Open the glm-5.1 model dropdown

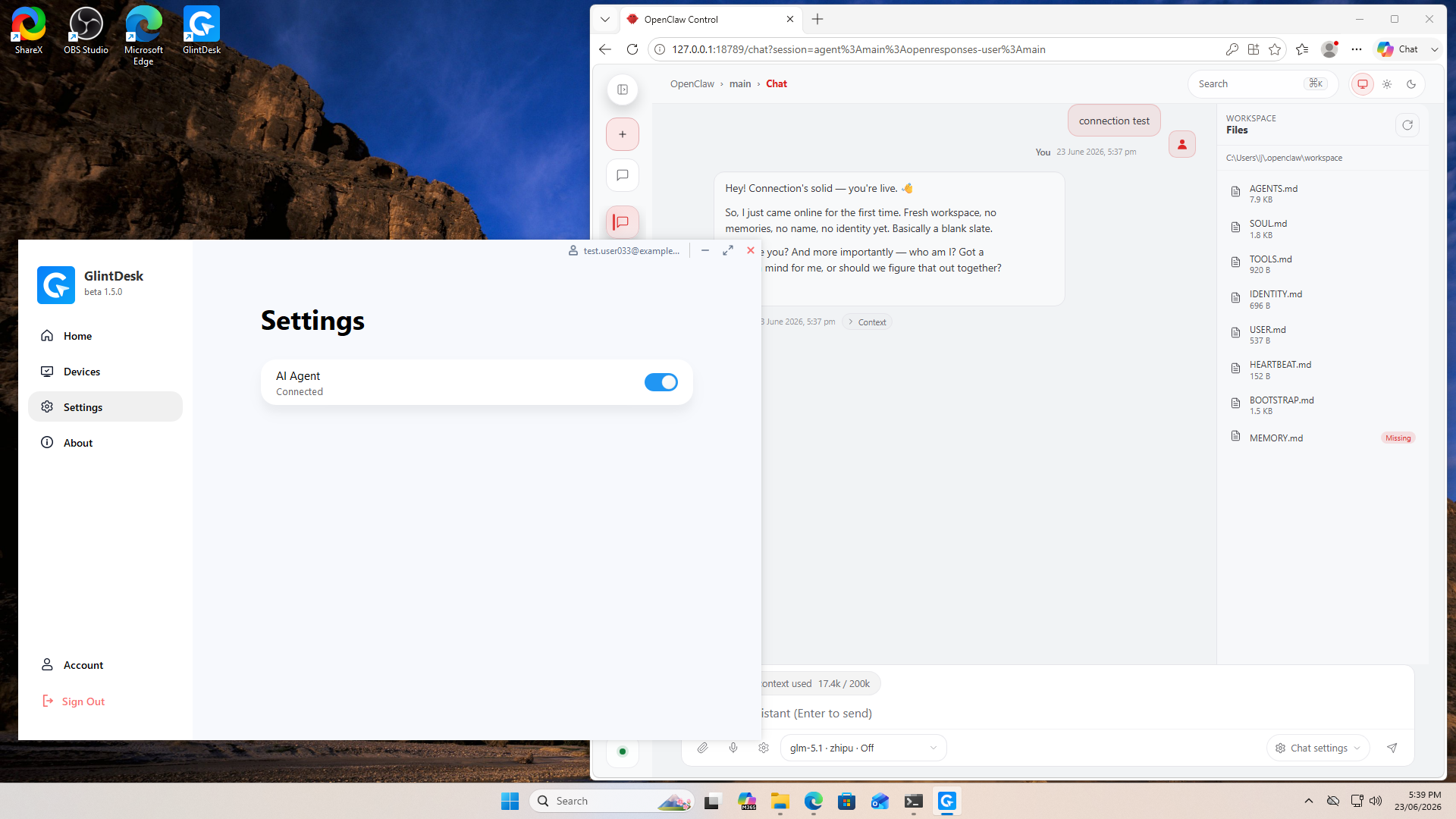(863, 748)
